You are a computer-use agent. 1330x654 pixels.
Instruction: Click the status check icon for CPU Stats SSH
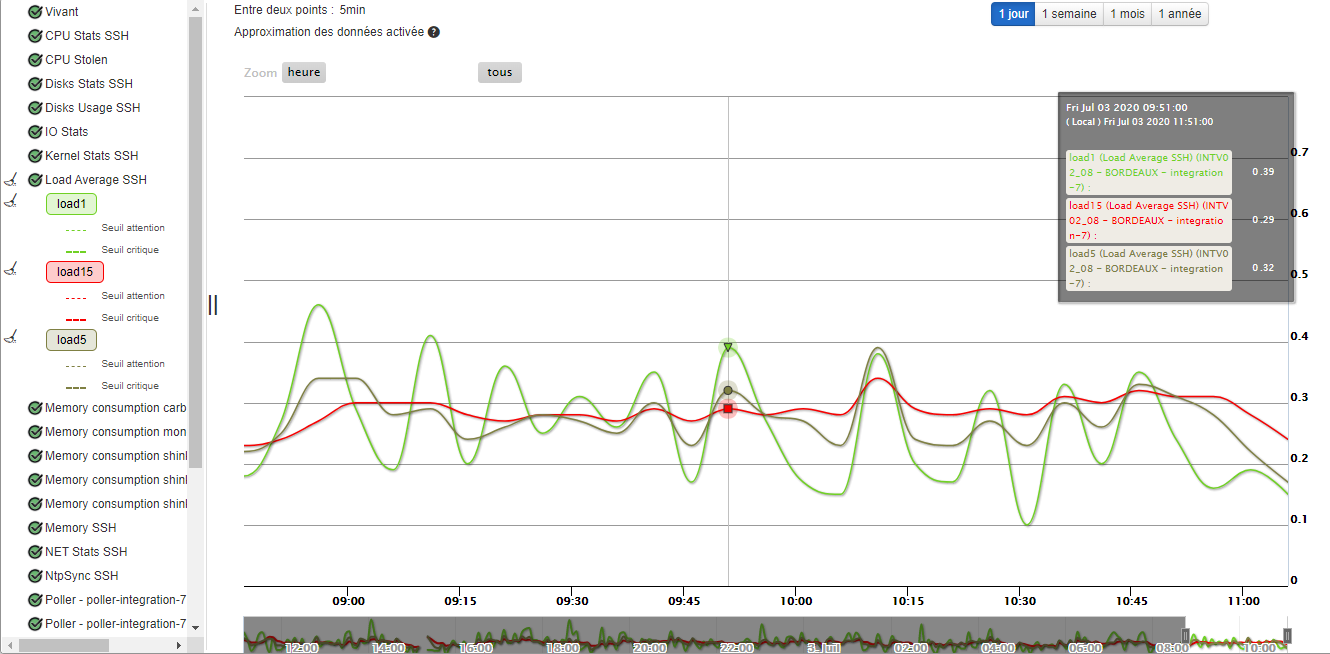click(x=35, y=36)
